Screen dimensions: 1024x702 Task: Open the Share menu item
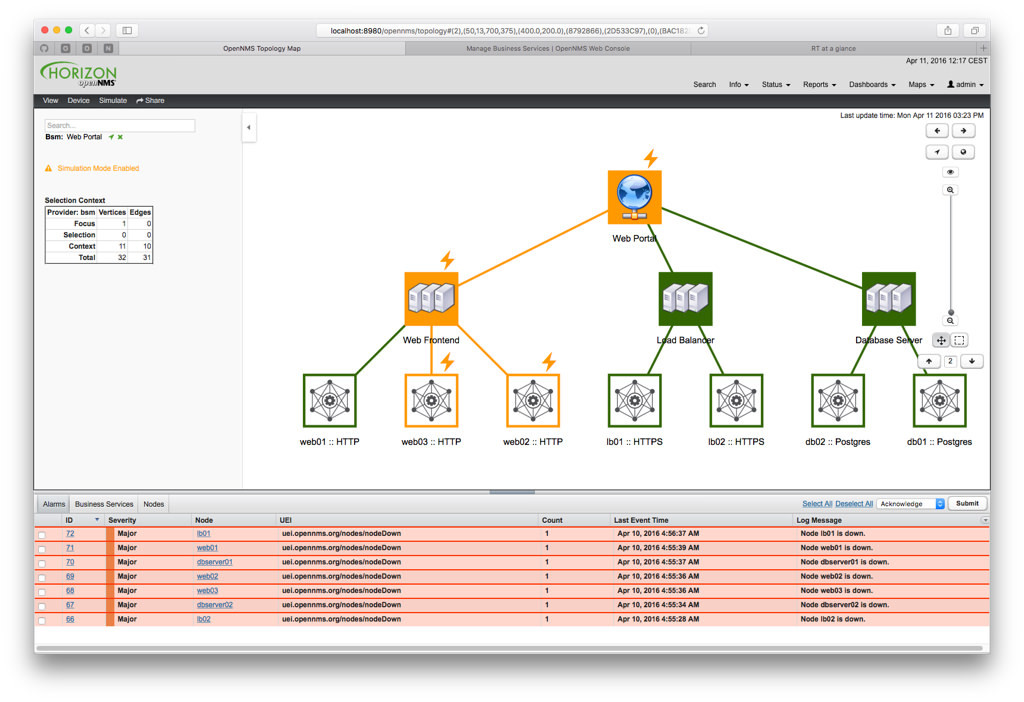(150, 101)
